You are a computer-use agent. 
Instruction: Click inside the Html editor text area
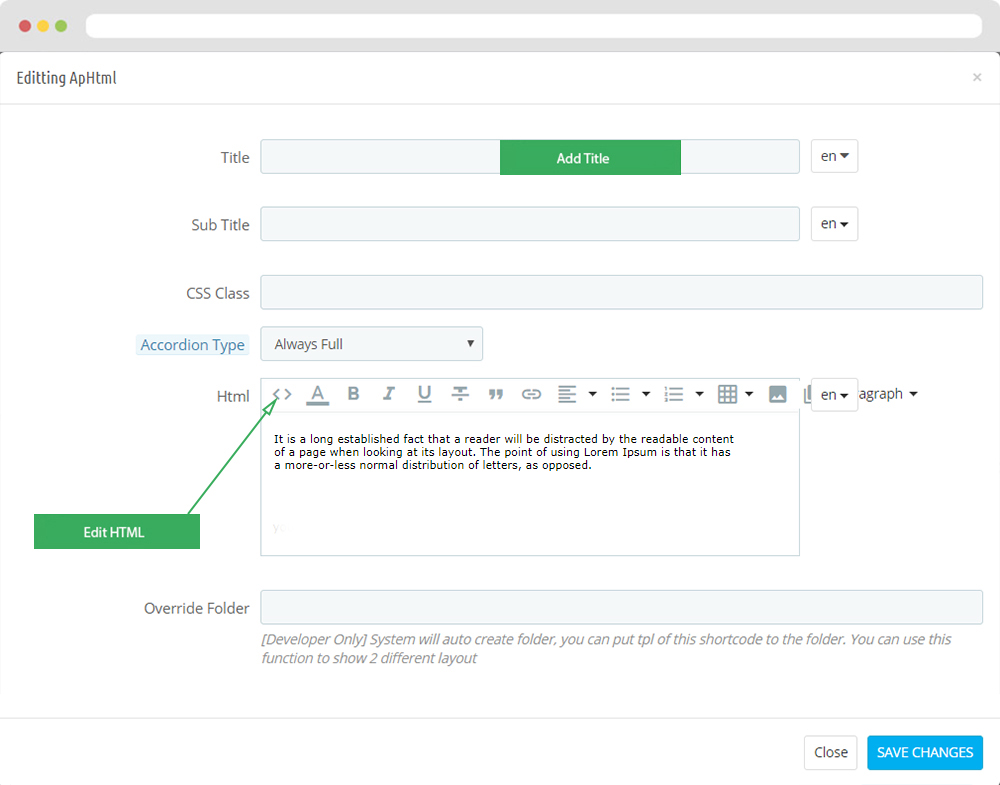click(530, 485)
